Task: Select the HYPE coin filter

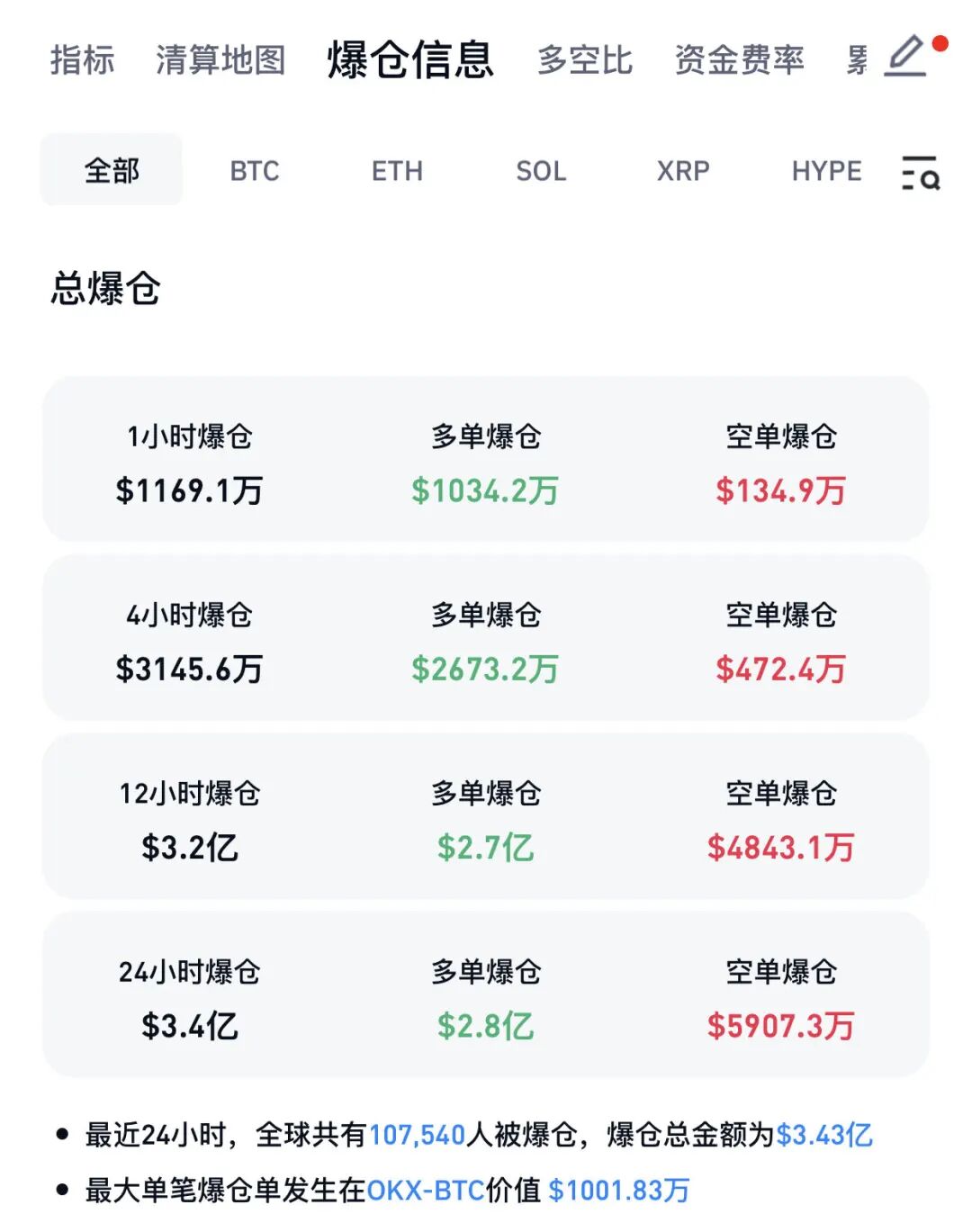Action: click(x=826, y=171)
